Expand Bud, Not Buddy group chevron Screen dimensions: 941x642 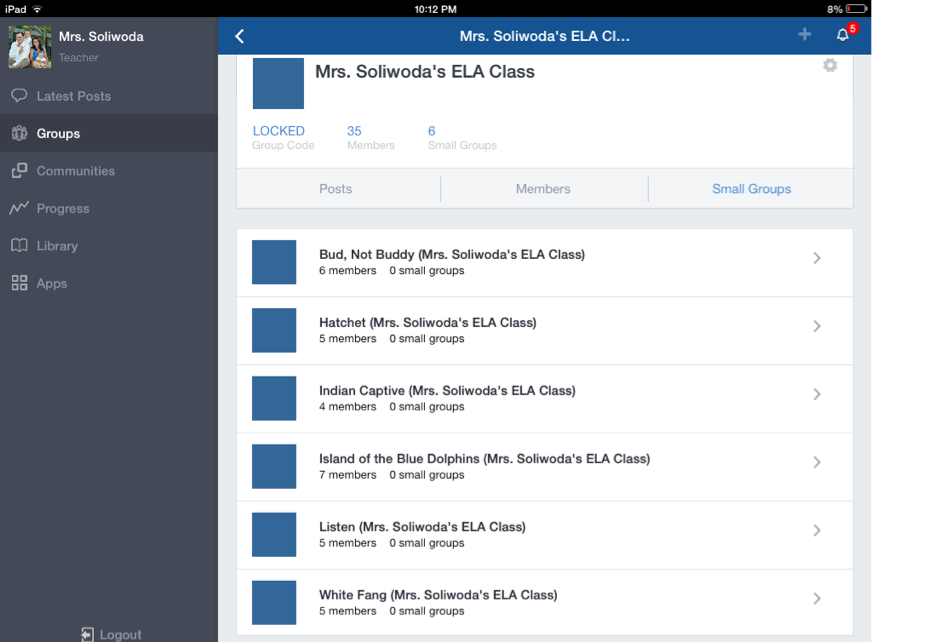tap(816, 258)
